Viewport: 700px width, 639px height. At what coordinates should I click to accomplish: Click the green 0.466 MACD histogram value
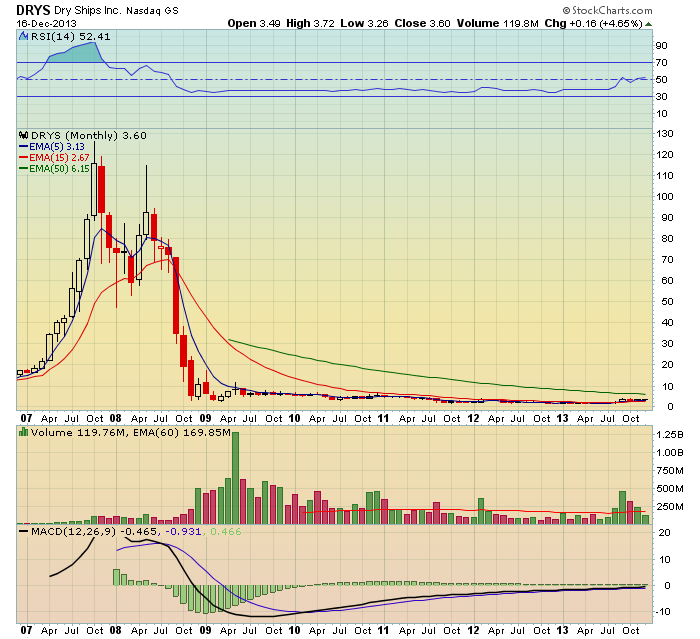tap(225, 531)
